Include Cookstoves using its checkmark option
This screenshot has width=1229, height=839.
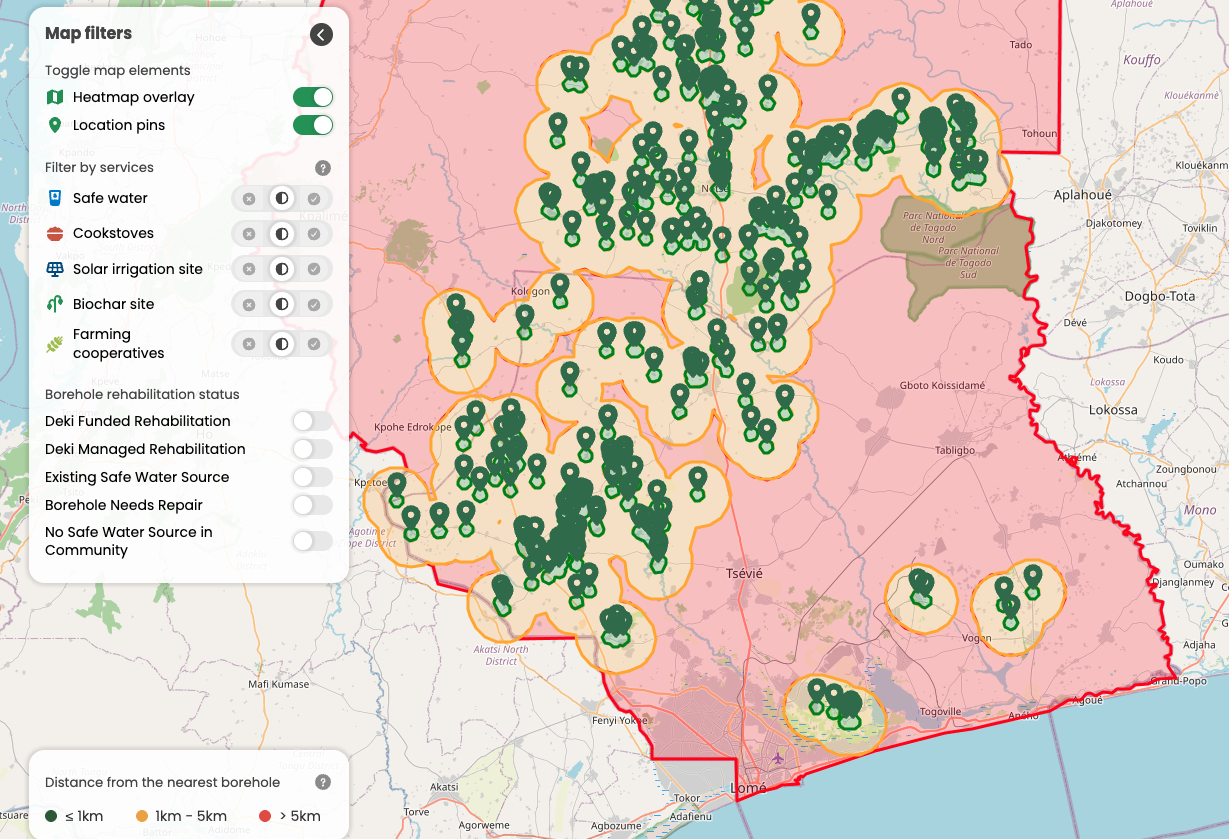(x=314, y=234)
